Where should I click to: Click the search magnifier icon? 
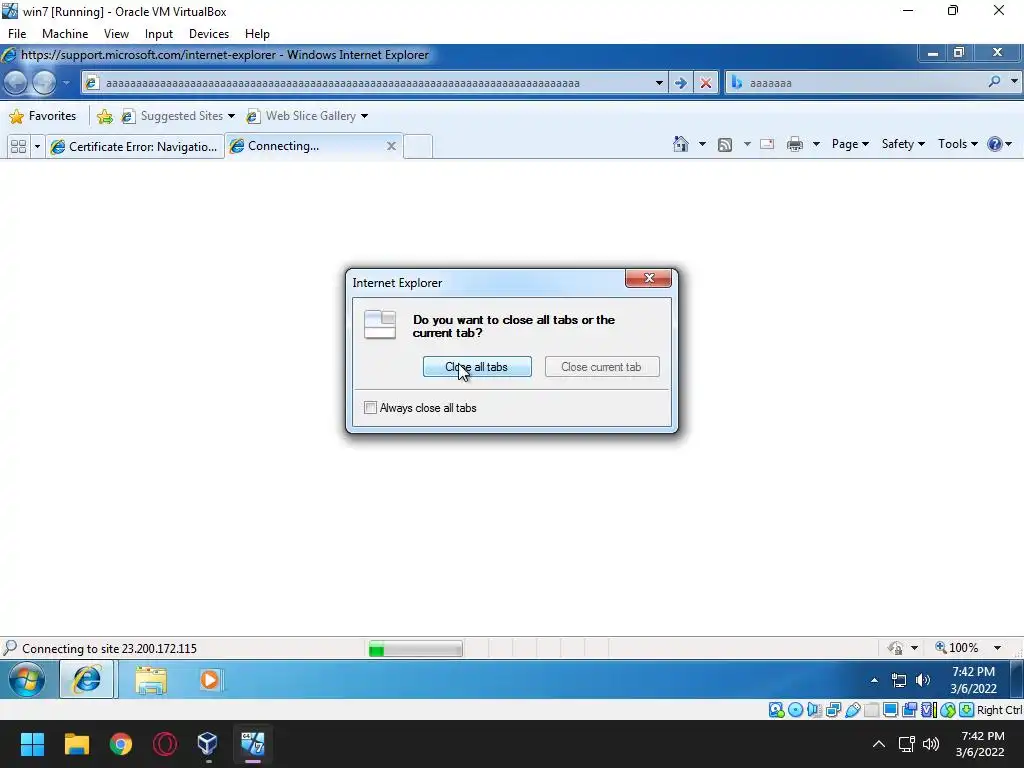pyautogui.click(x=994, y=82)
